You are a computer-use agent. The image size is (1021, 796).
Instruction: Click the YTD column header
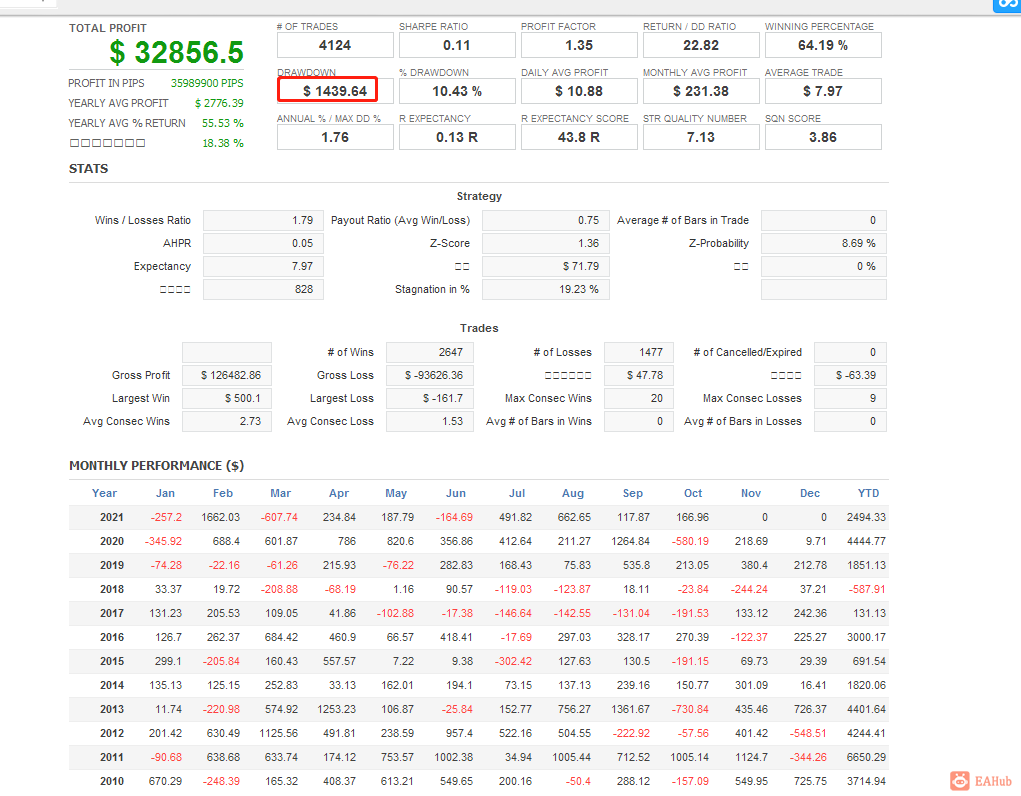[x=868, y=493]
